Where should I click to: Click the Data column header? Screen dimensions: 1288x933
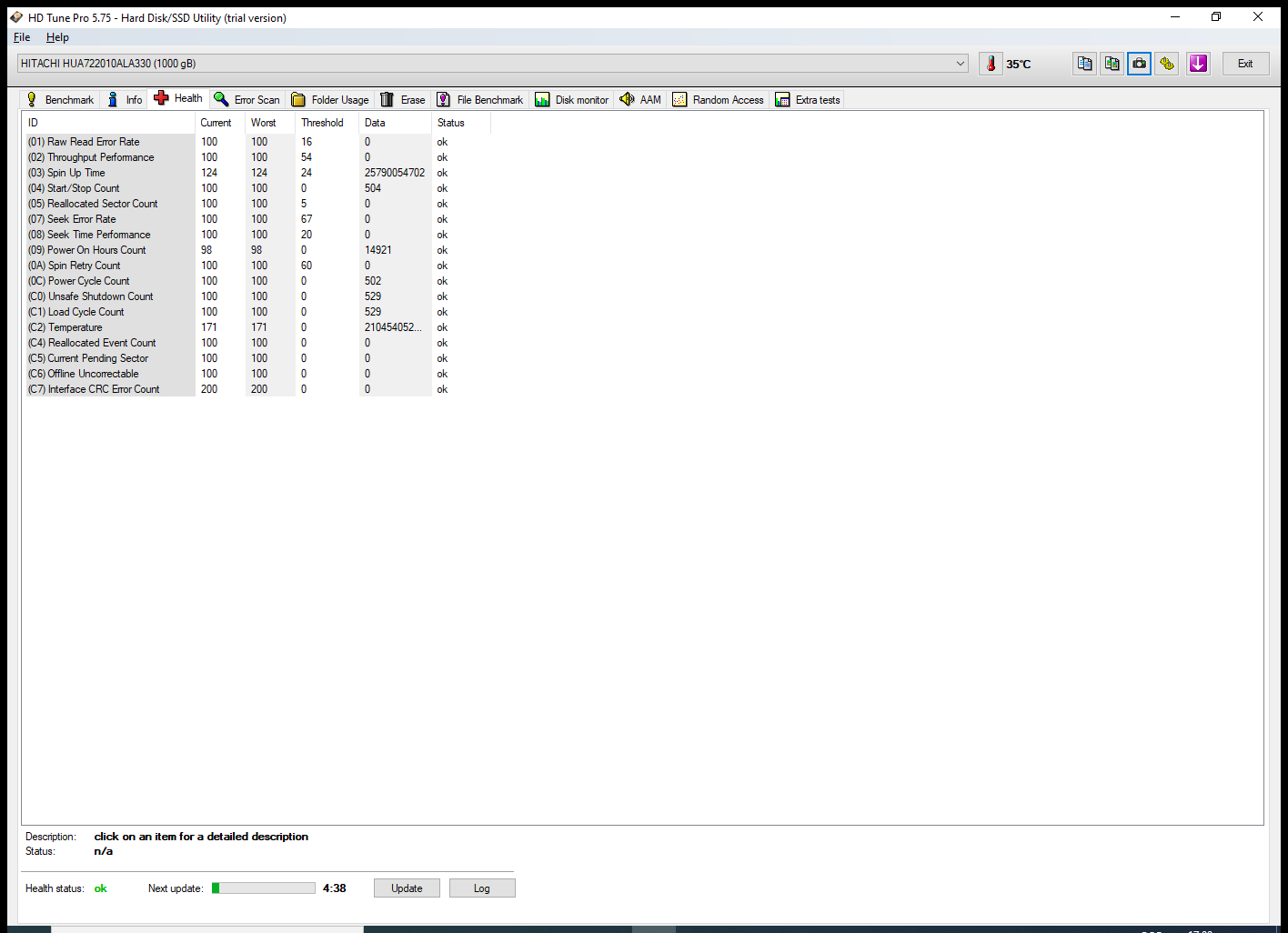point(396,123)
